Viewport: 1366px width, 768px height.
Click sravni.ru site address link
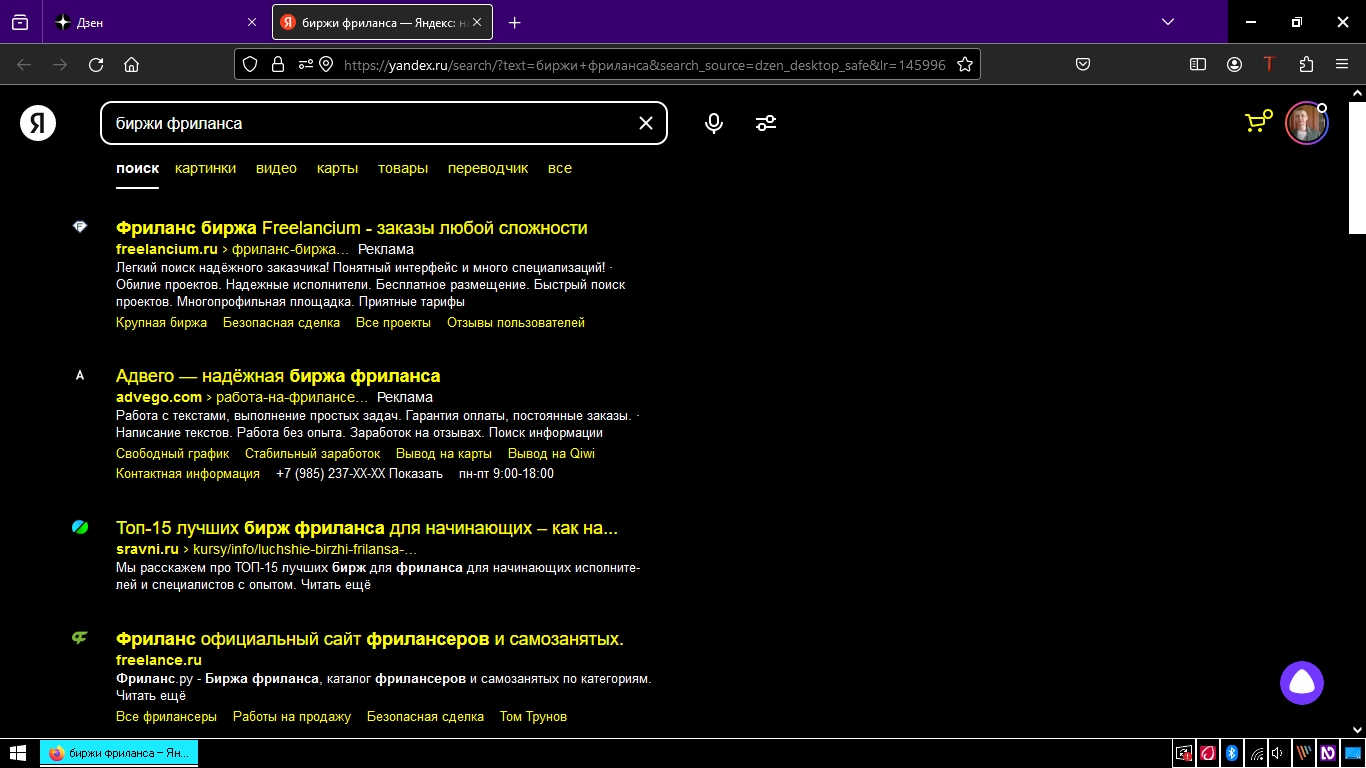tap(147, 549)
